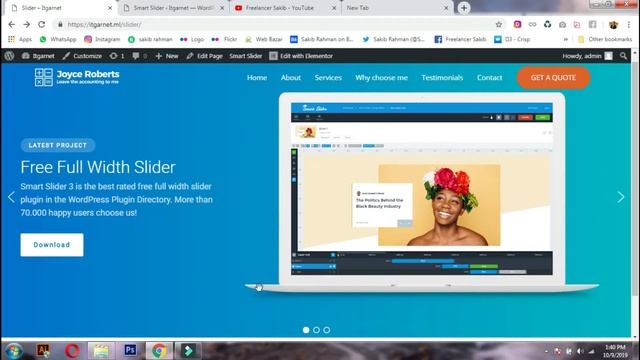The image size is (640, 360).
Task: Click the volume icon in system tray
Action: [x=580, y=351]
